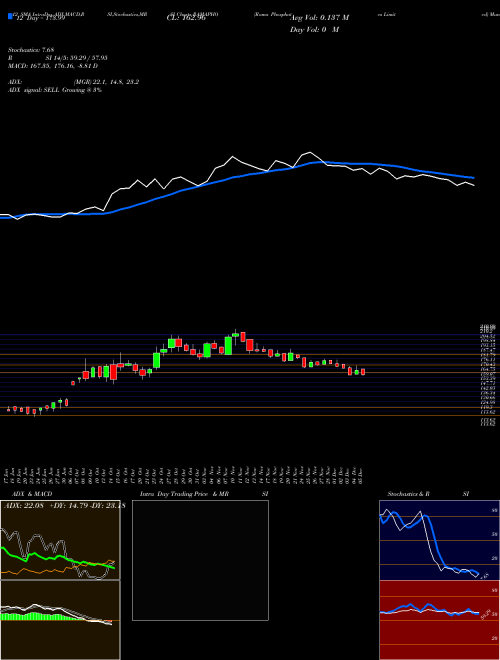The image size is (500, 660).
Task: Click the empty Intra Day Trading Price panel
Action: pos(200,560)
